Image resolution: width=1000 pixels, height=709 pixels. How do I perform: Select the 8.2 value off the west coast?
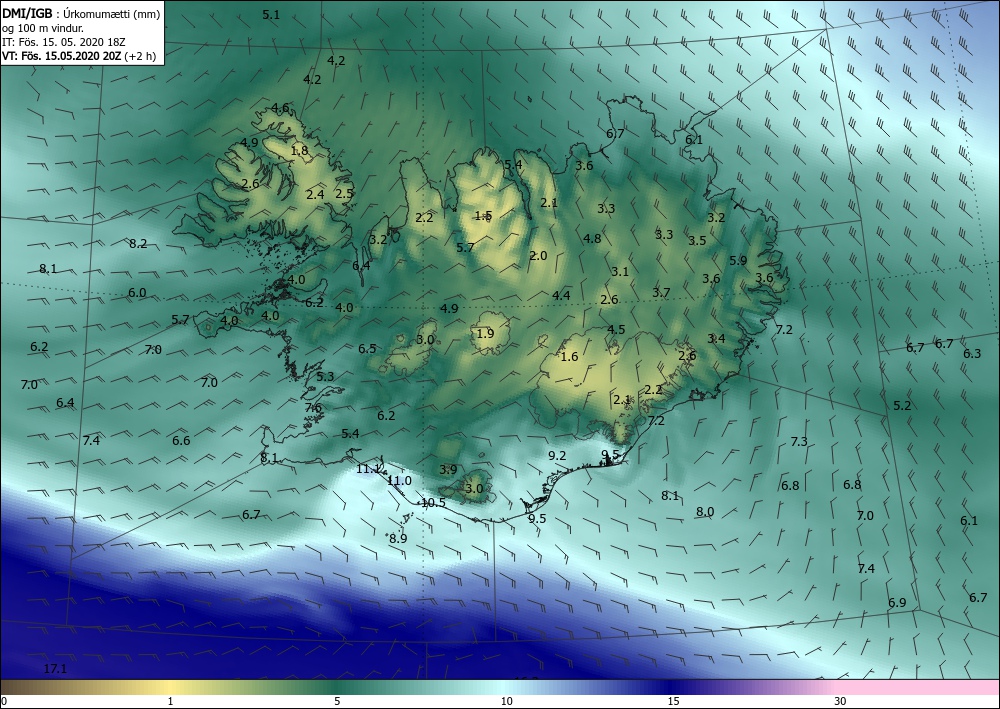138,243
